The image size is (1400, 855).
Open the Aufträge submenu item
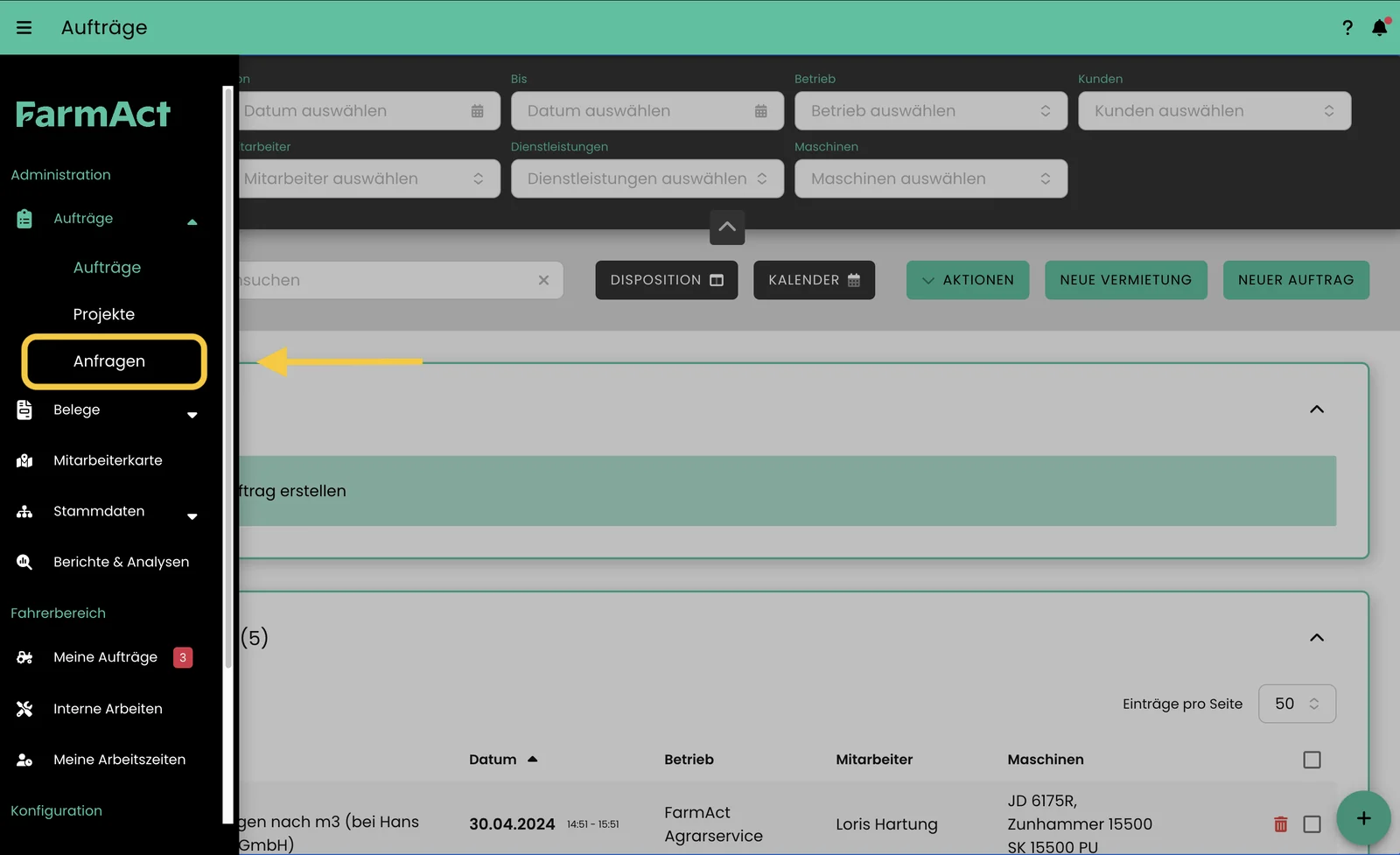point(107,268)
